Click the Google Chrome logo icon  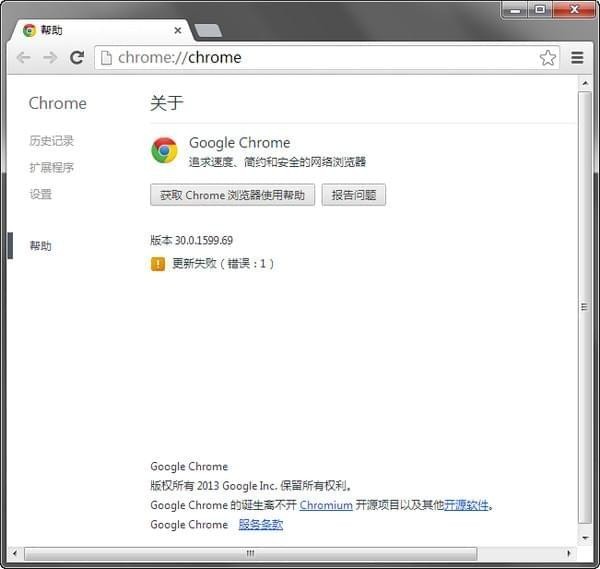164,151
